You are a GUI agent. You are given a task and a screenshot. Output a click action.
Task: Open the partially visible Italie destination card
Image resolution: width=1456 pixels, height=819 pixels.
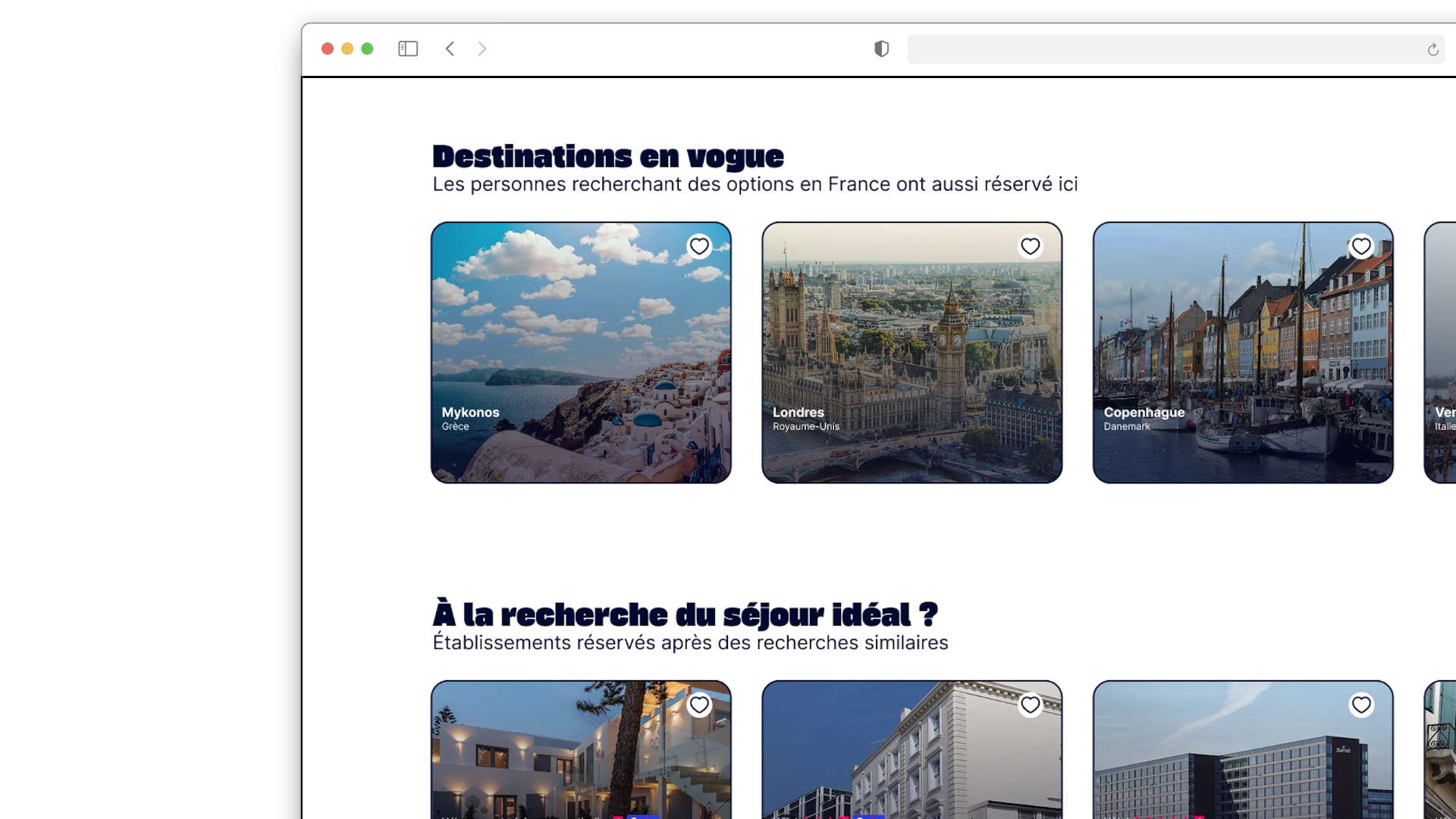(x=1440, y=353)
